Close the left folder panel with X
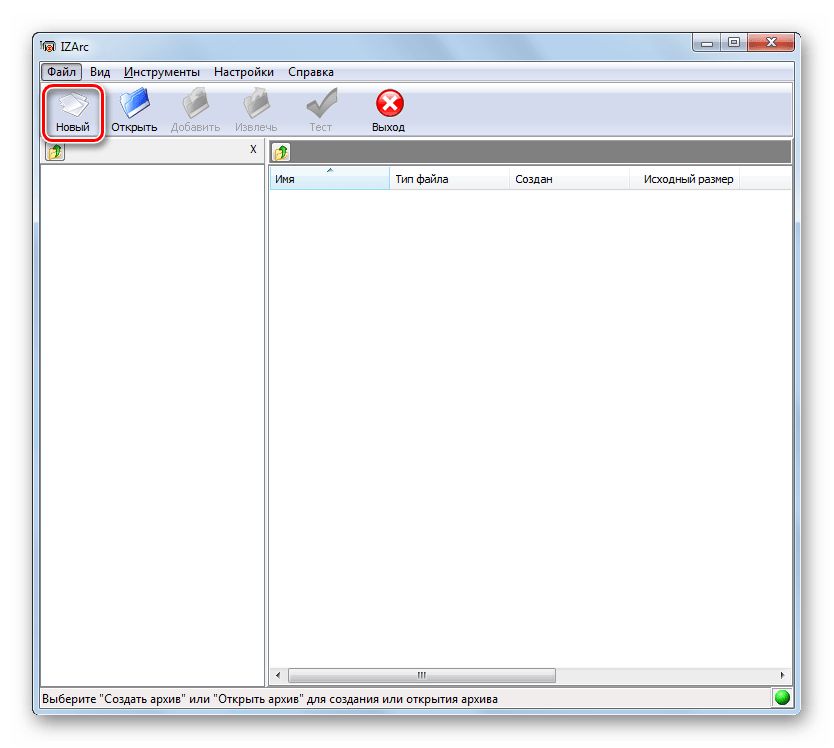The height and width of the screenshot is (748, 834). pyautogui.click(x=253, y=149)
